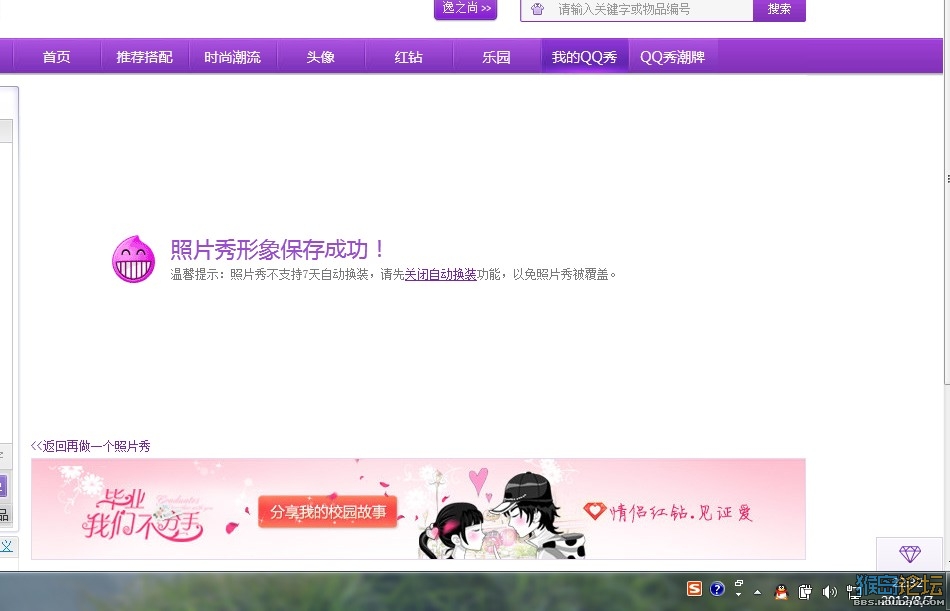Click the 情侣红钻.见证爱 banner text
The image size is (950, 611).
click(x=681, y=513)
